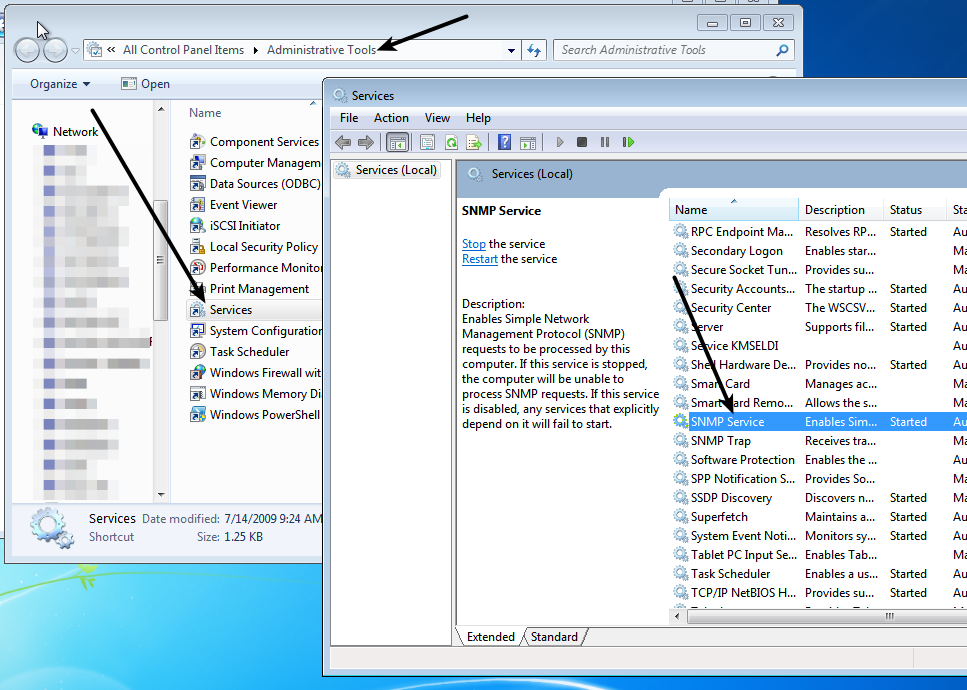Select Services (Local) in the console tree
This screenshot has height=690, width=967.
click(x=396, y=170)
